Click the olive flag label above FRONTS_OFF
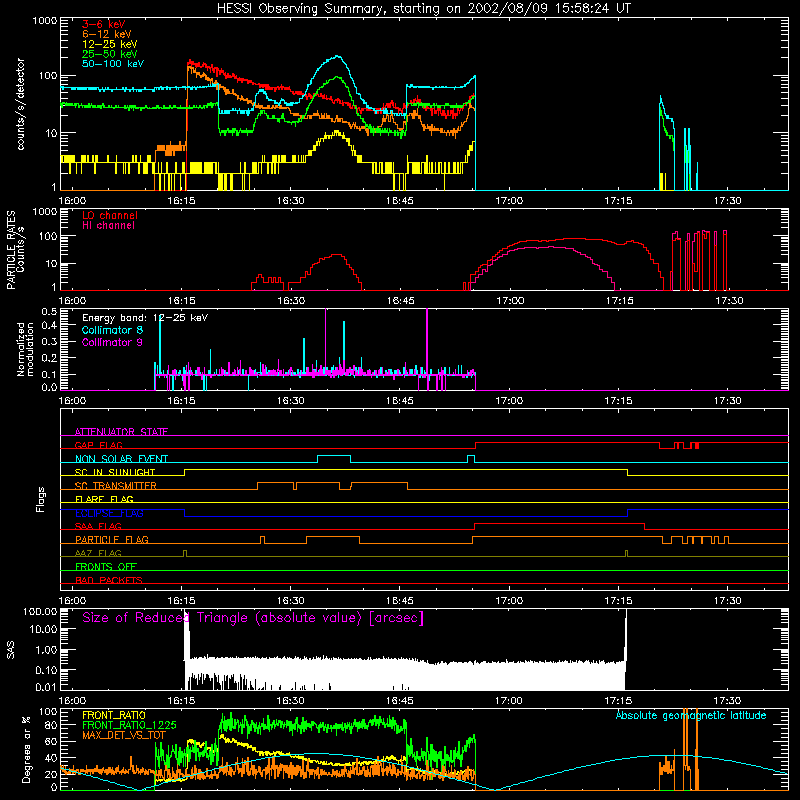The width and height of the screenshot is (800, 800). point(98,553)
